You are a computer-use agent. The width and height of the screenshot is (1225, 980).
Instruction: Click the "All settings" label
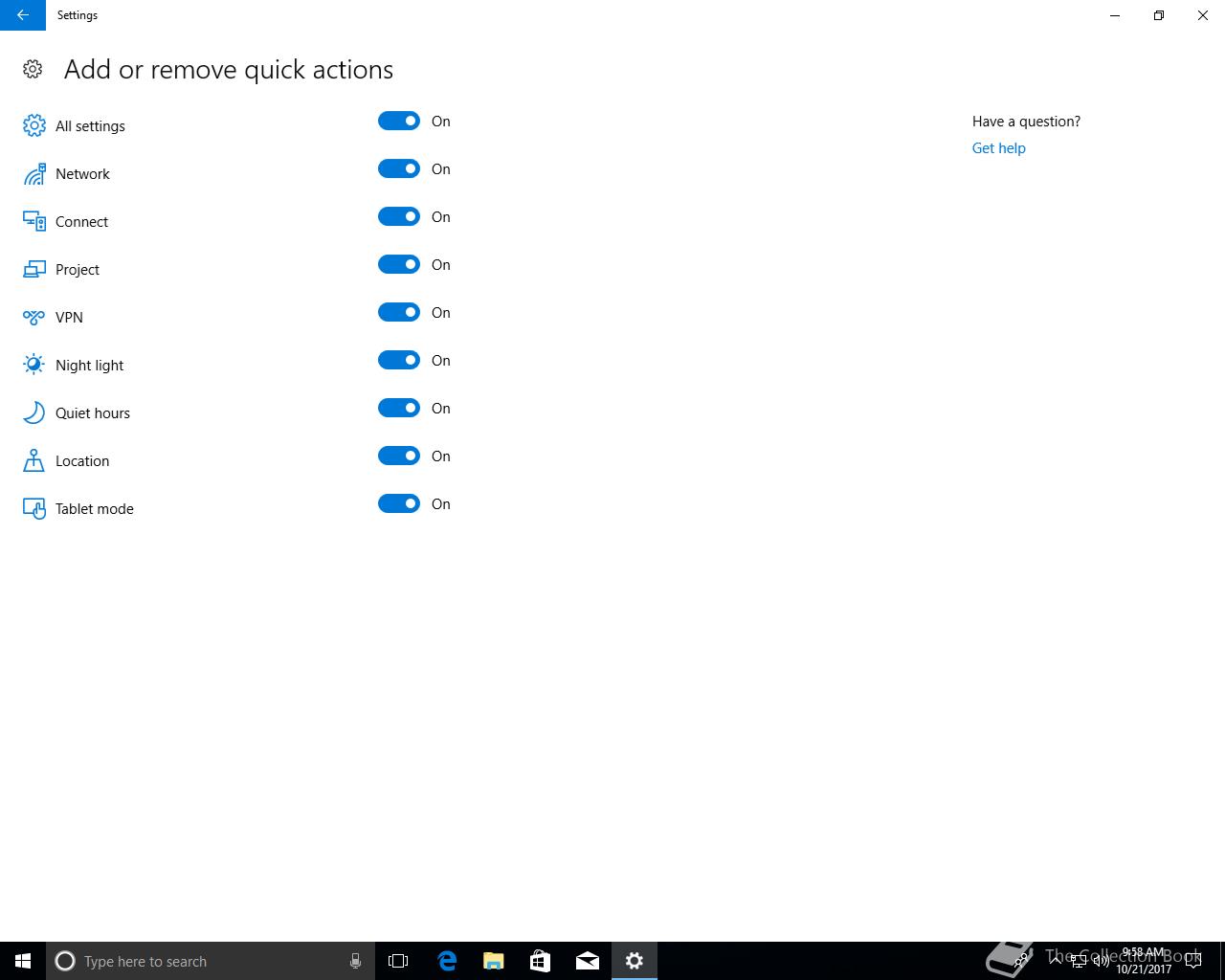coord(90,126)
